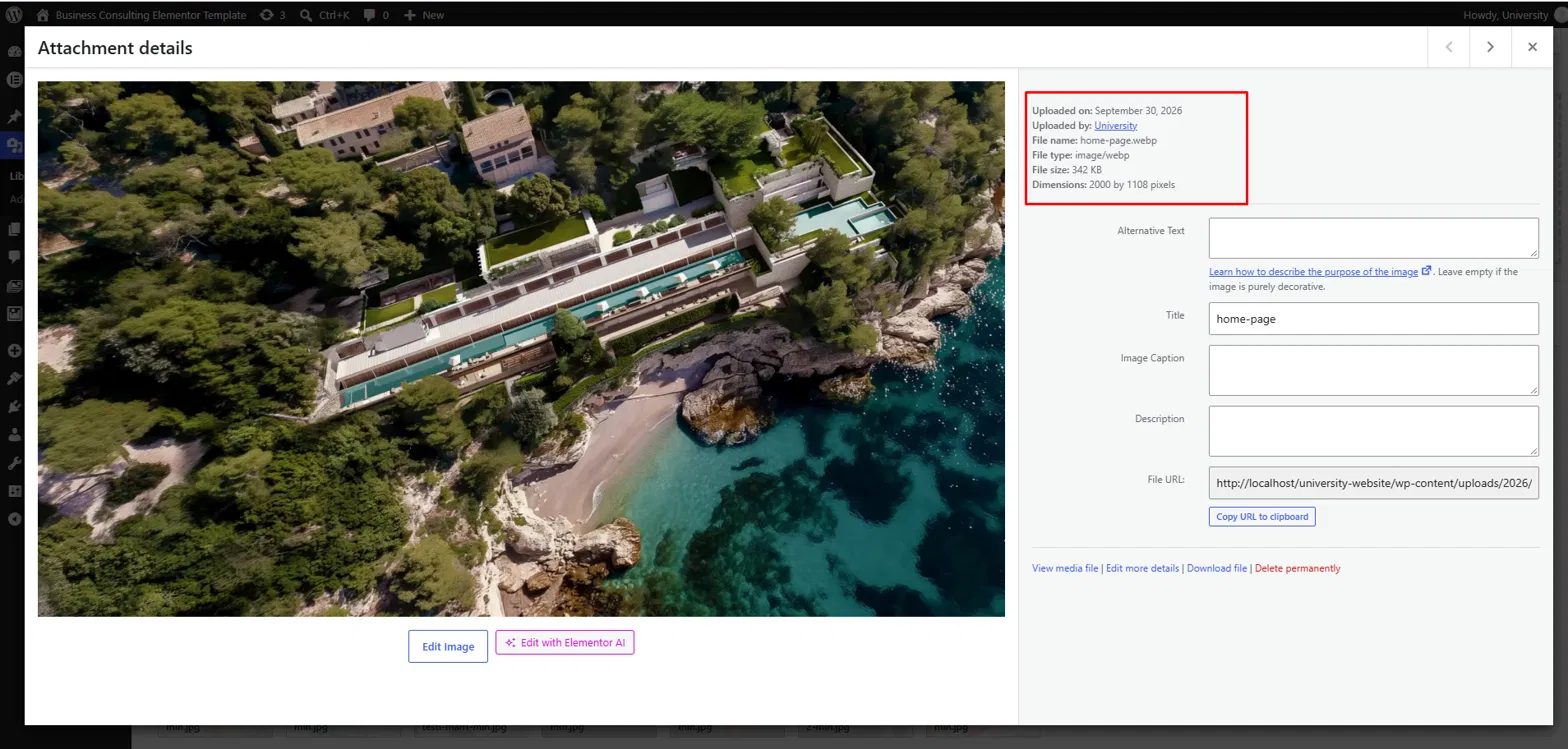
Task: Click the upload date September 30, 2026
Action: 1138,110
